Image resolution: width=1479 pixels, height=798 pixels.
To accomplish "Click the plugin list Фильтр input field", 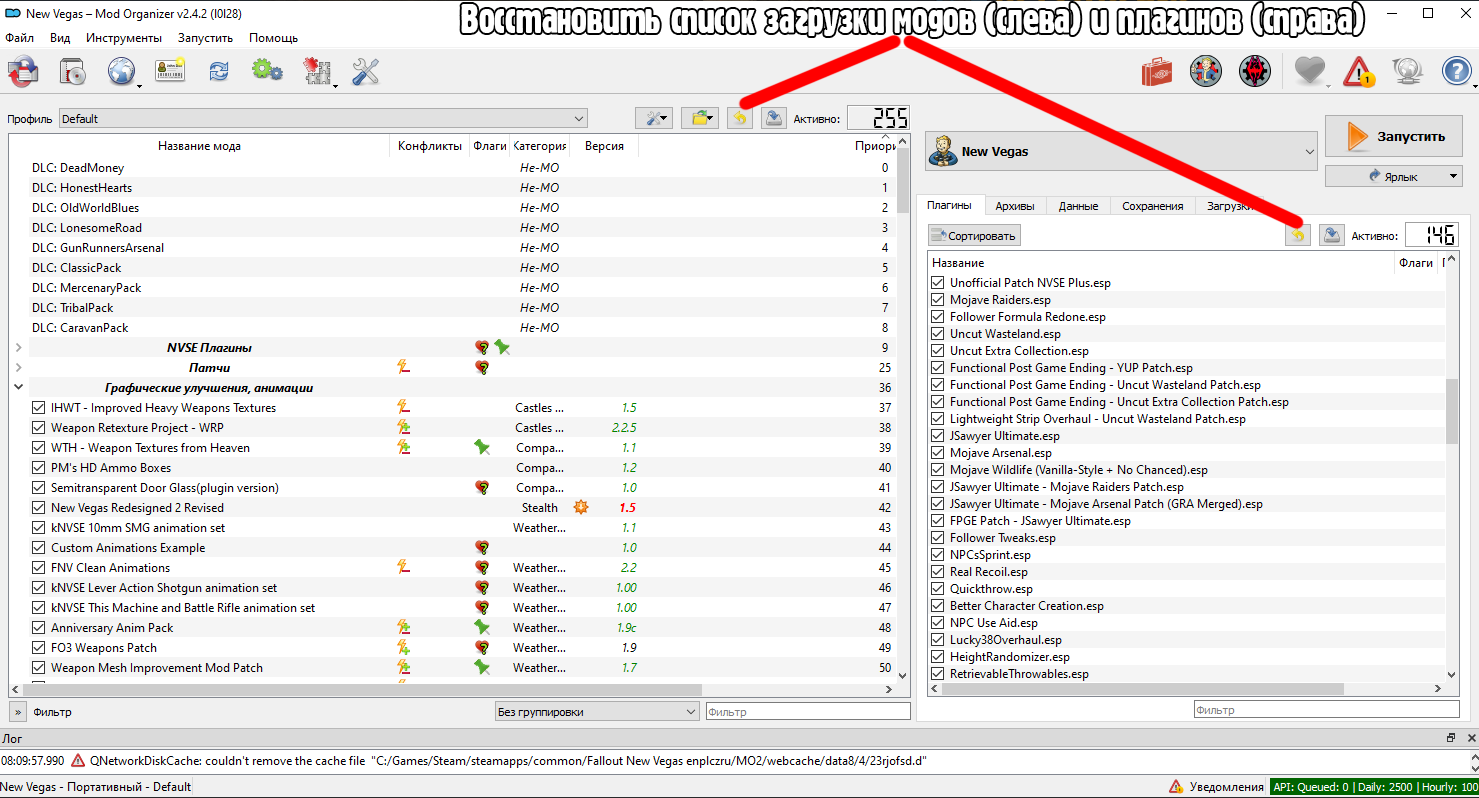I will point(1327,710).
